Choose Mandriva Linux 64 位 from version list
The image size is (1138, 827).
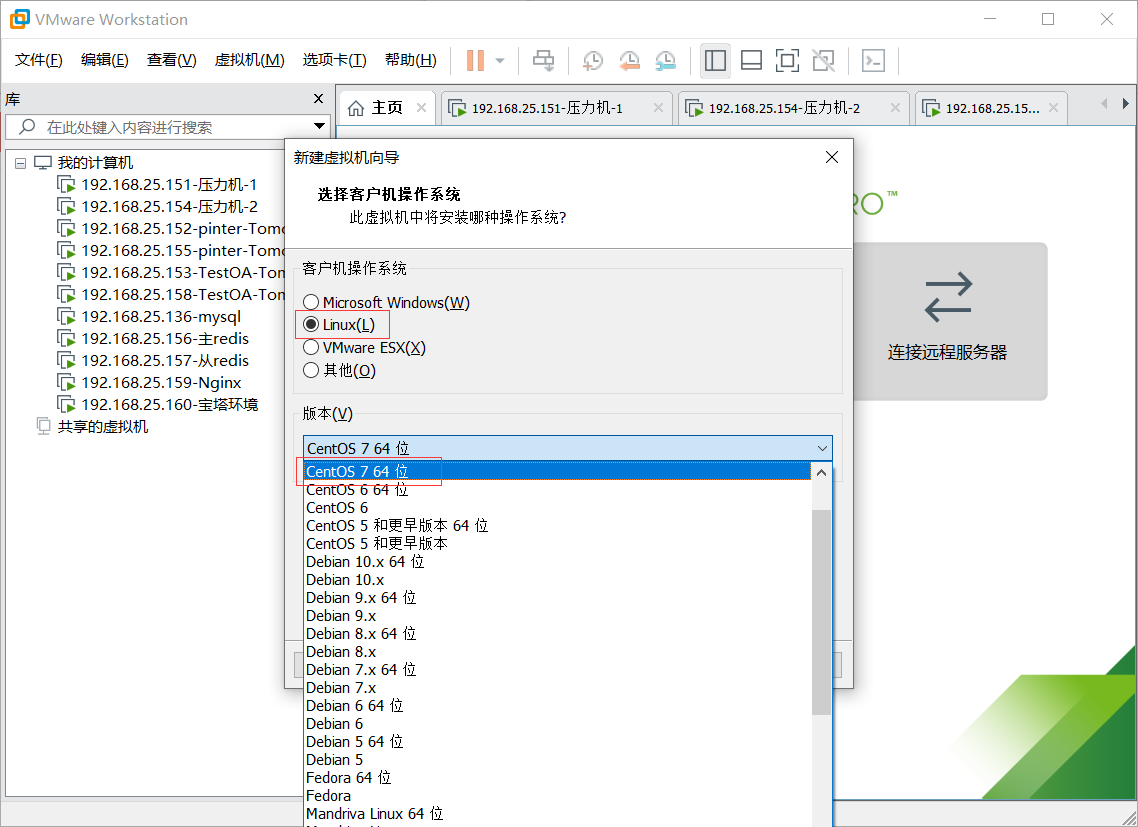tap(557, 813)
